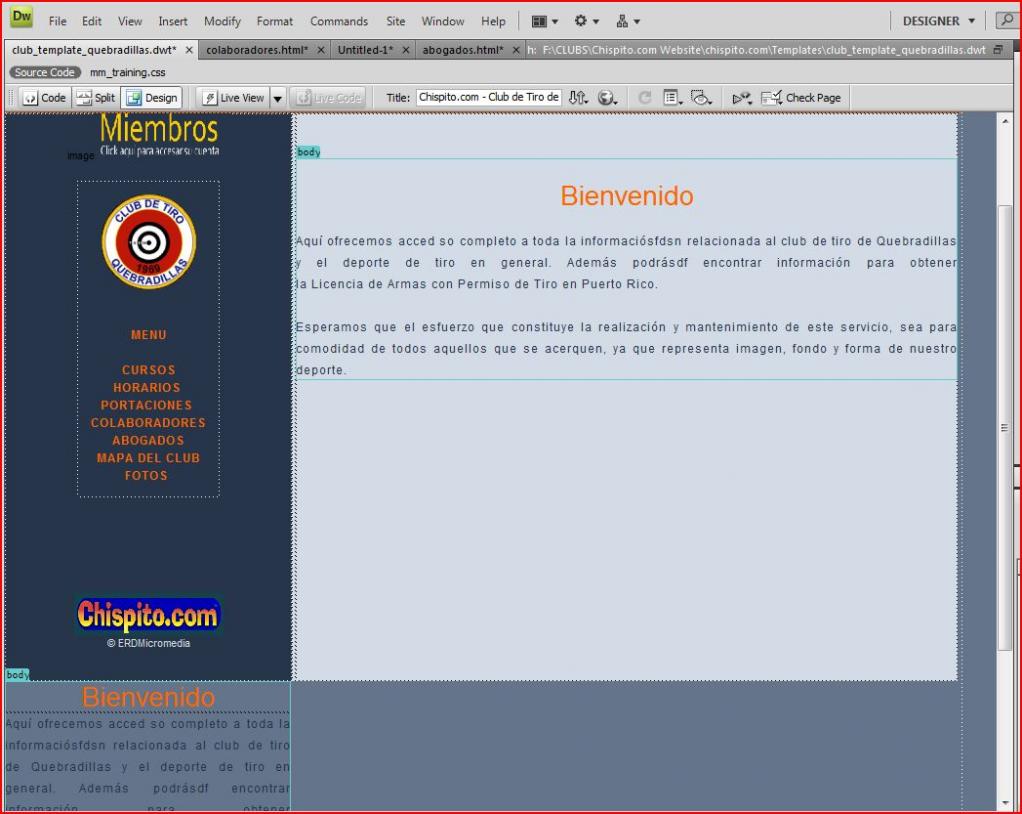Switch to colaboradores.html tab
Viewport: 1022px width, 814px height.
point(257,50)
